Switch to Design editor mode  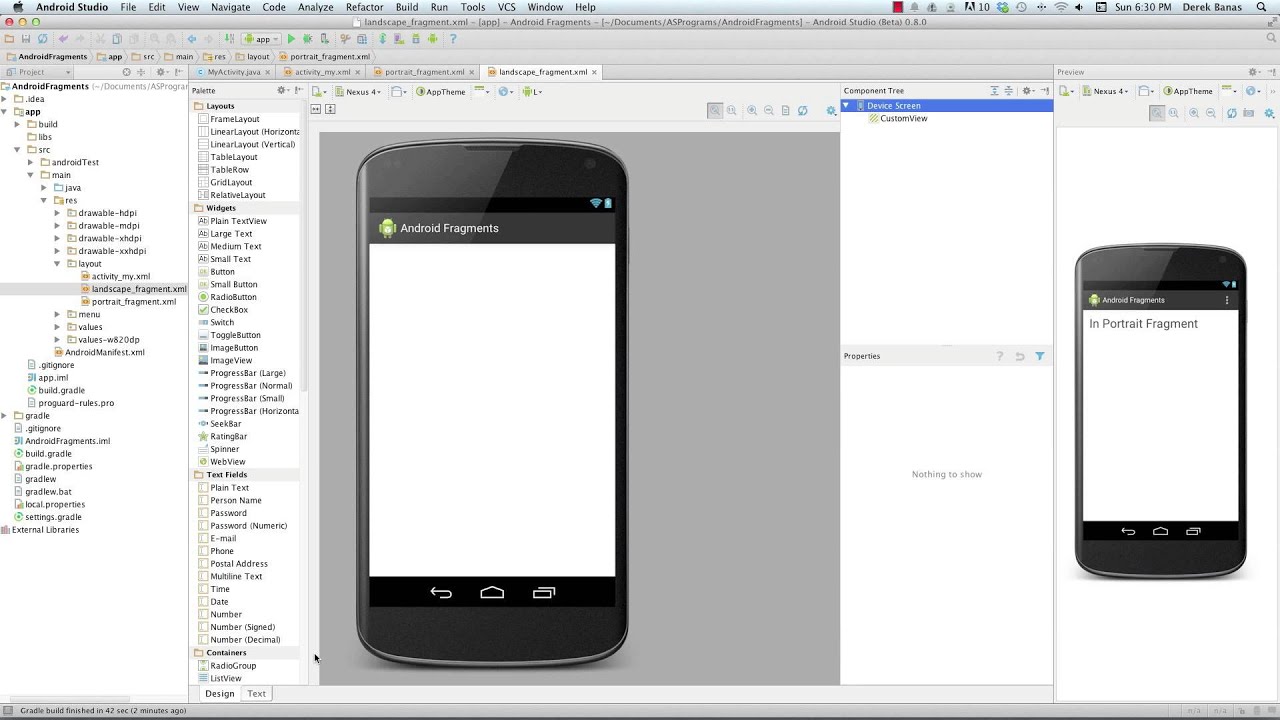219,693
